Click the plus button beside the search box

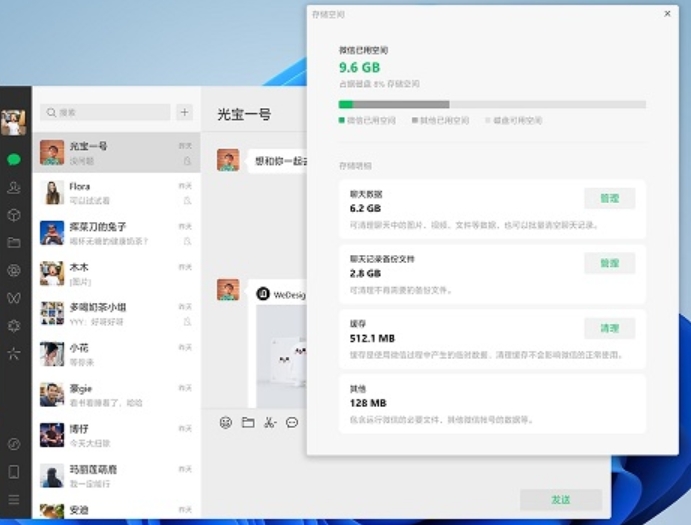click(x=185, y=112)
